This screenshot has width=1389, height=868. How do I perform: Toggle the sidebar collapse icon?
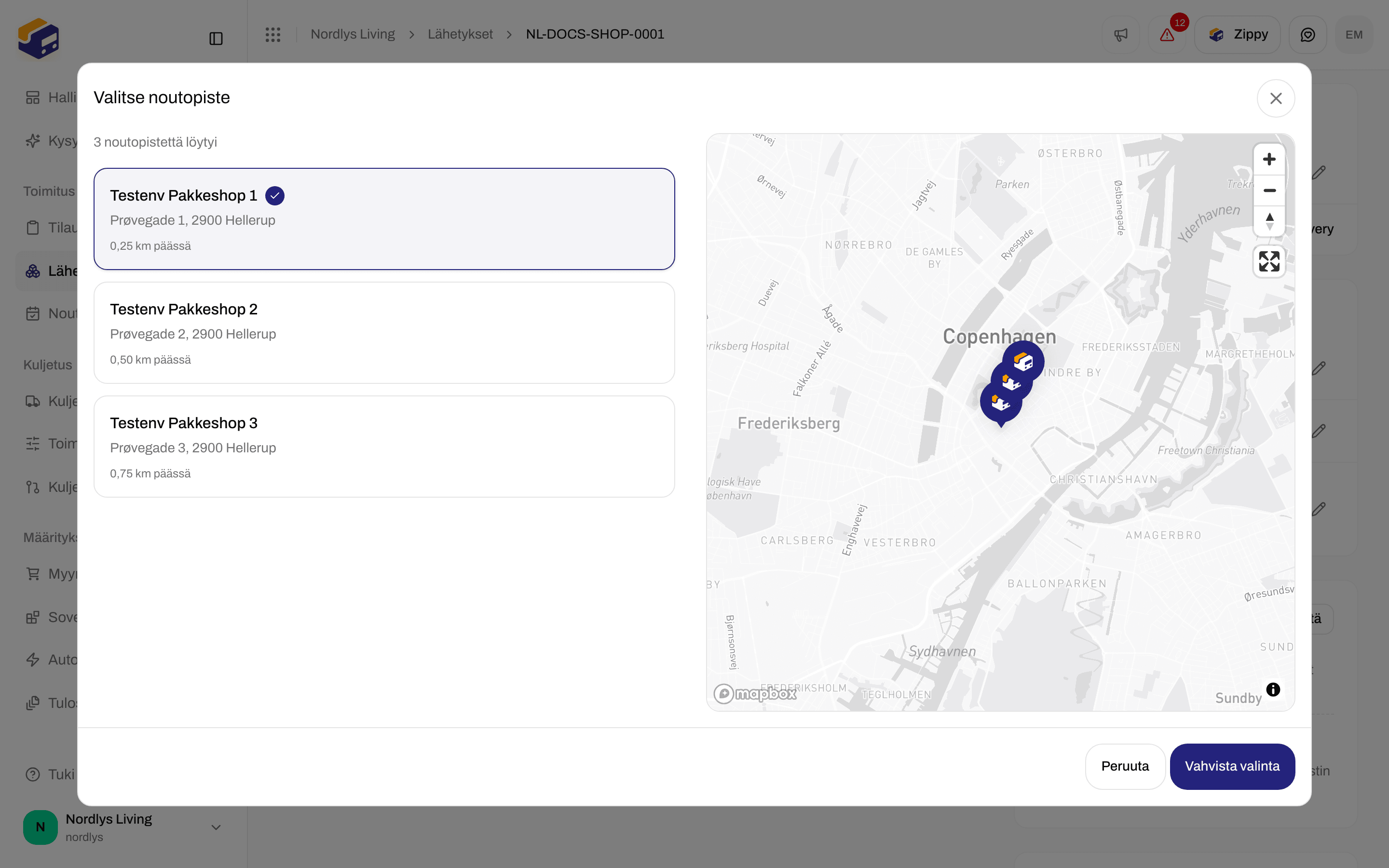coord(216,39)
